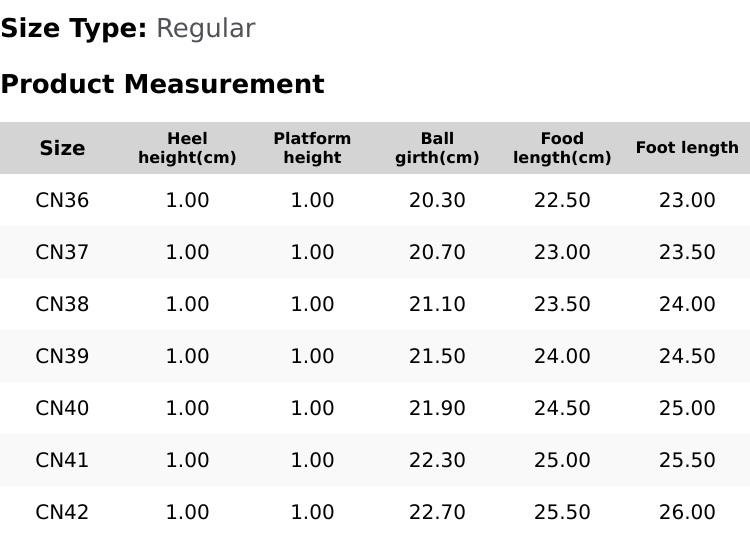Image resolution: width=750 pixels, height=538 pixels.
Task: Click ball girth value 21.90
Action: [437, 408]
